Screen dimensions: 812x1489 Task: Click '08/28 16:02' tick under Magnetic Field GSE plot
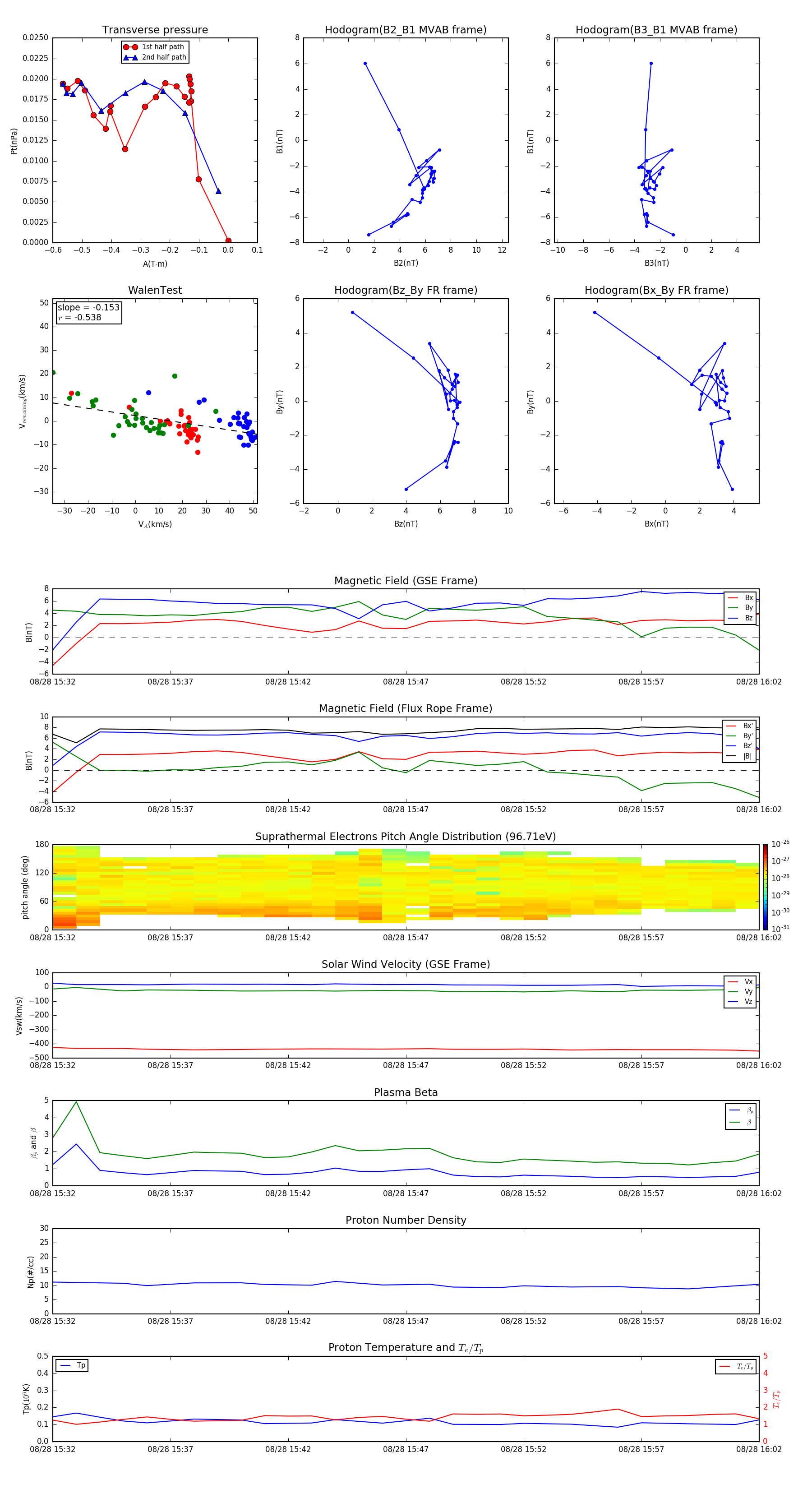(x=759, y=681)
